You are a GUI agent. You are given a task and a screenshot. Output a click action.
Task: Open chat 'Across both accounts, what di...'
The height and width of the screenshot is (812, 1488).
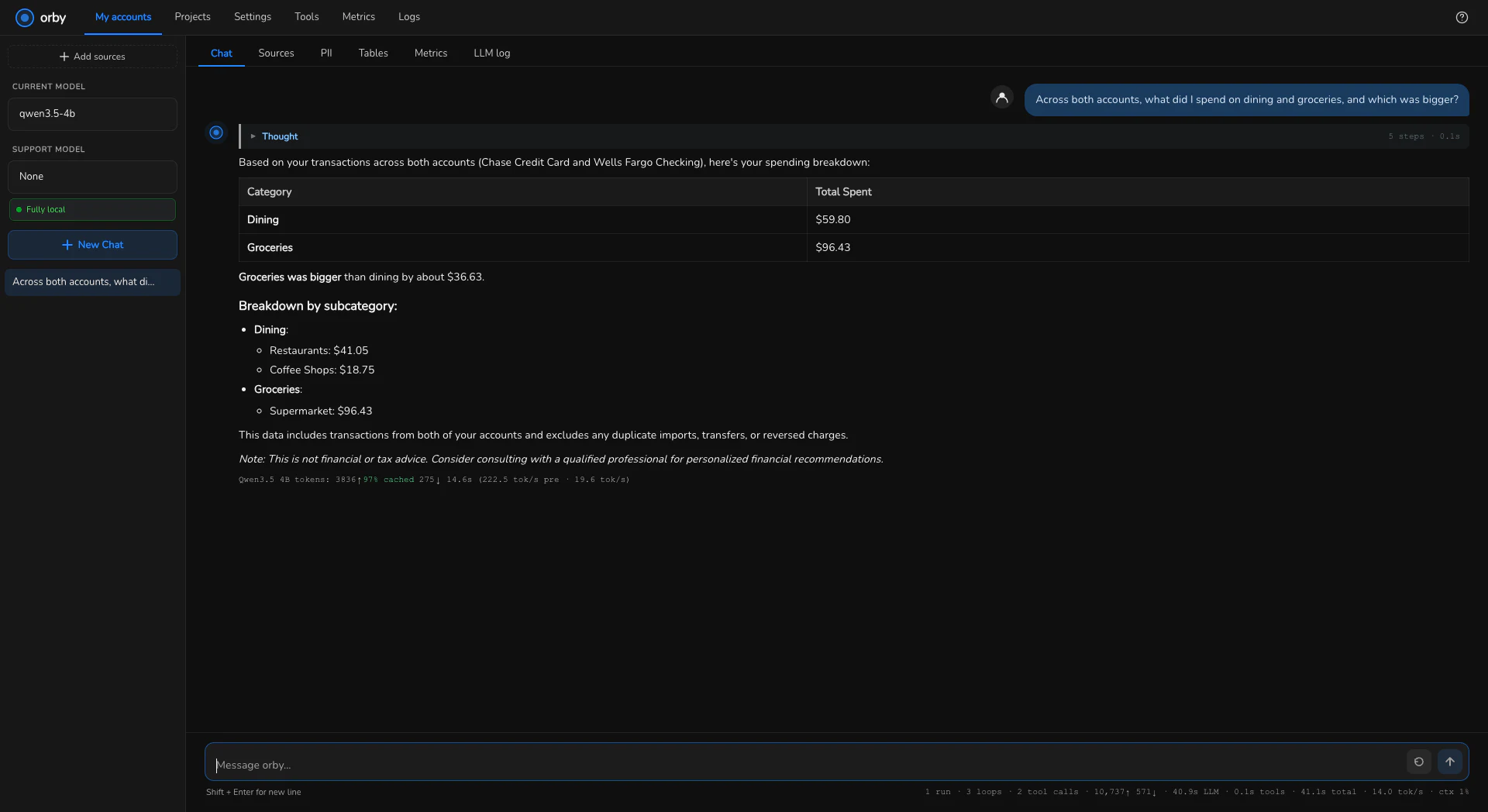click(x=92, y=282)
